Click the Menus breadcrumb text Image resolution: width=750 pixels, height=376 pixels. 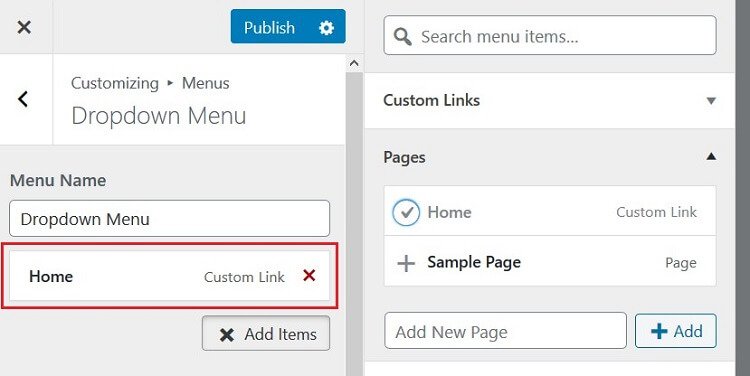coord(206,83)
